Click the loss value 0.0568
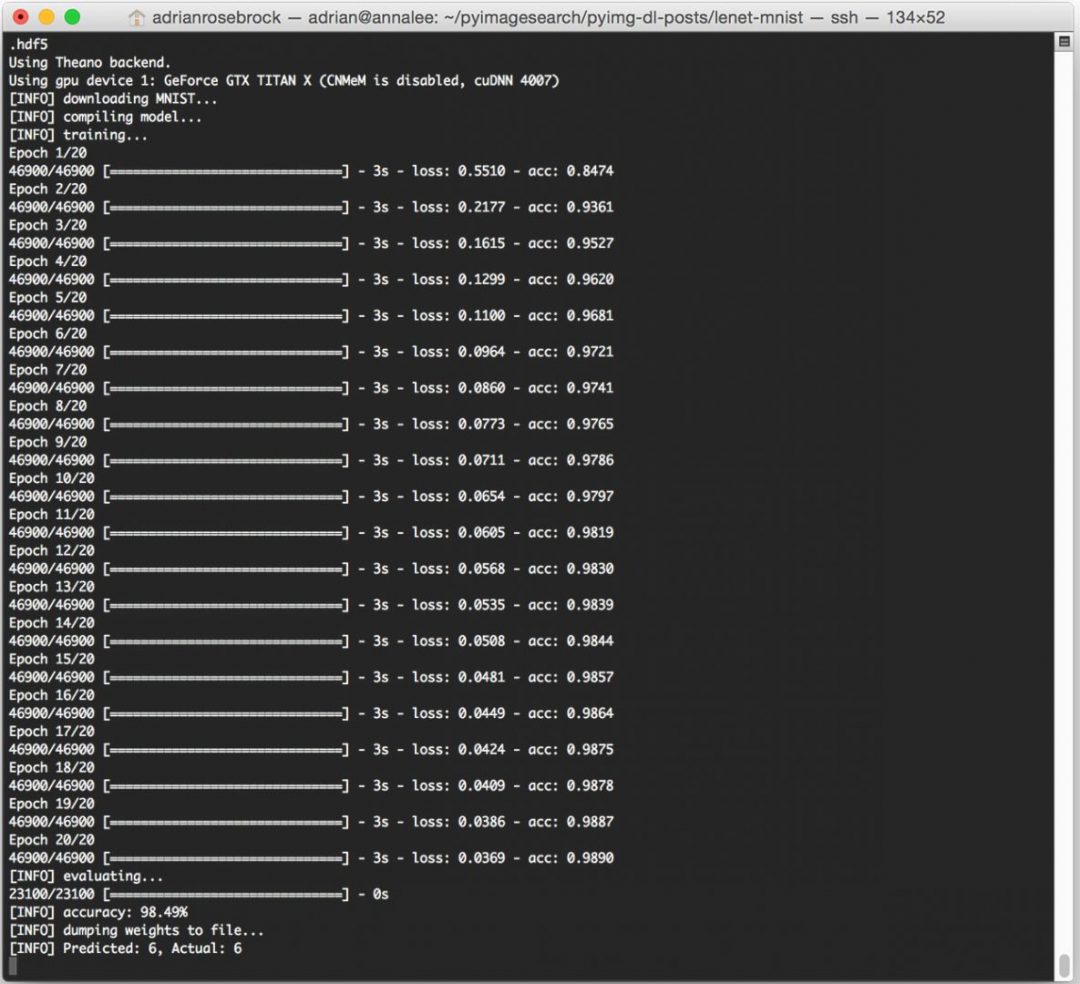This screenshot has width=1080, height=984. [481, 569]
